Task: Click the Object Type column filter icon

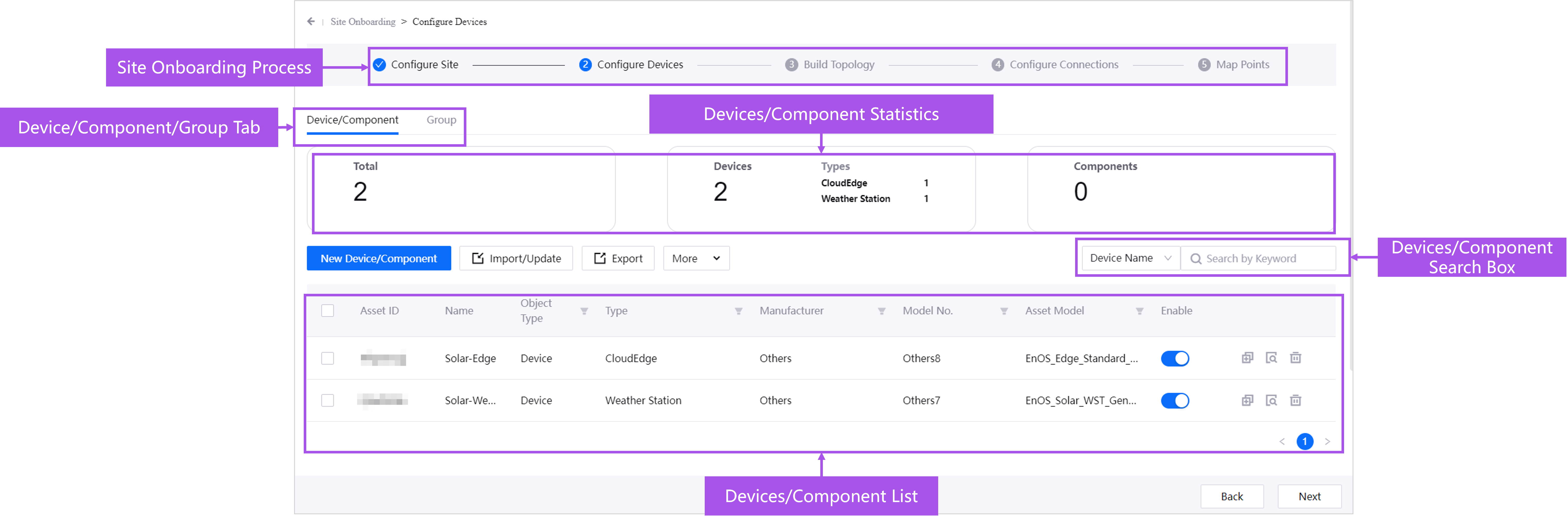Action: tap(584, 311)
